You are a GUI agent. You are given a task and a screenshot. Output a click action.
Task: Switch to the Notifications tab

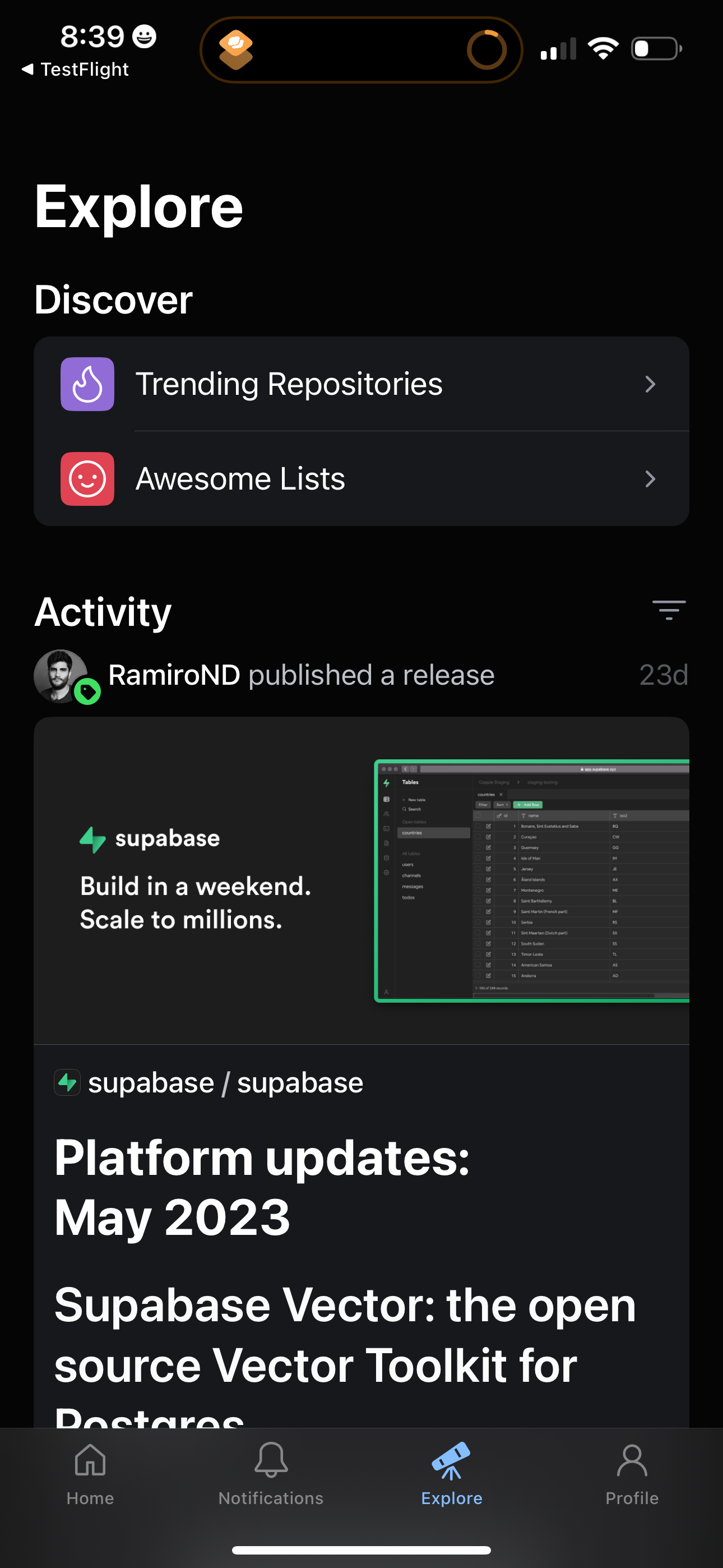tap(271, 1474)
